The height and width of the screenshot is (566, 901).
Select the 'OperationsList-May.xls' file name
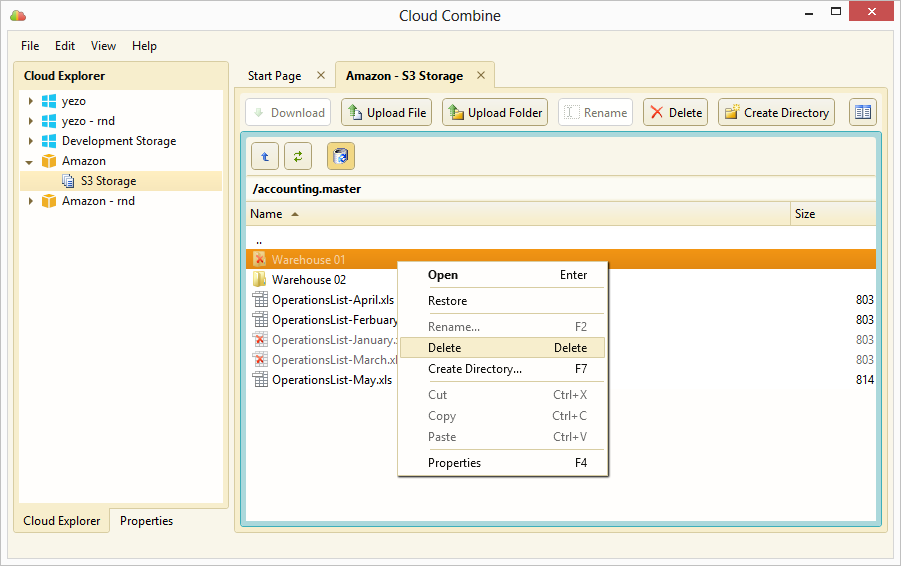point(332,380)
